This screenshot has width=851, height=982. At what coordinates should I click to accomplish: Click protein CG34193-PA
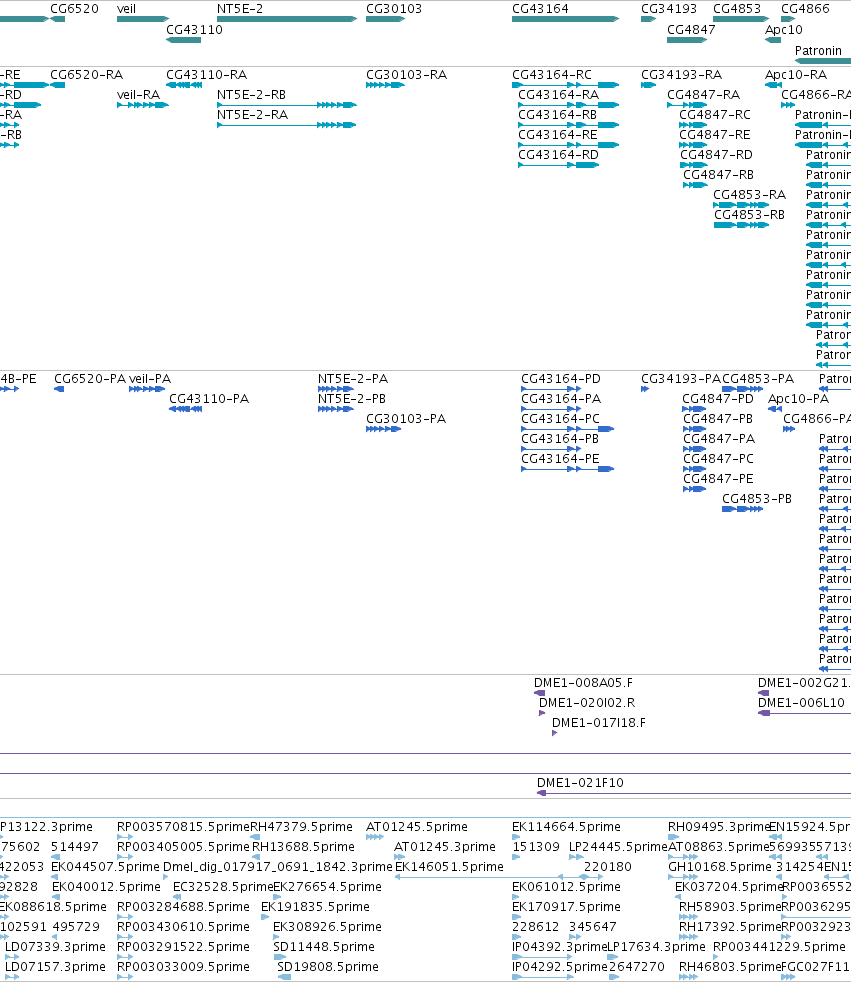click(681, 379)
